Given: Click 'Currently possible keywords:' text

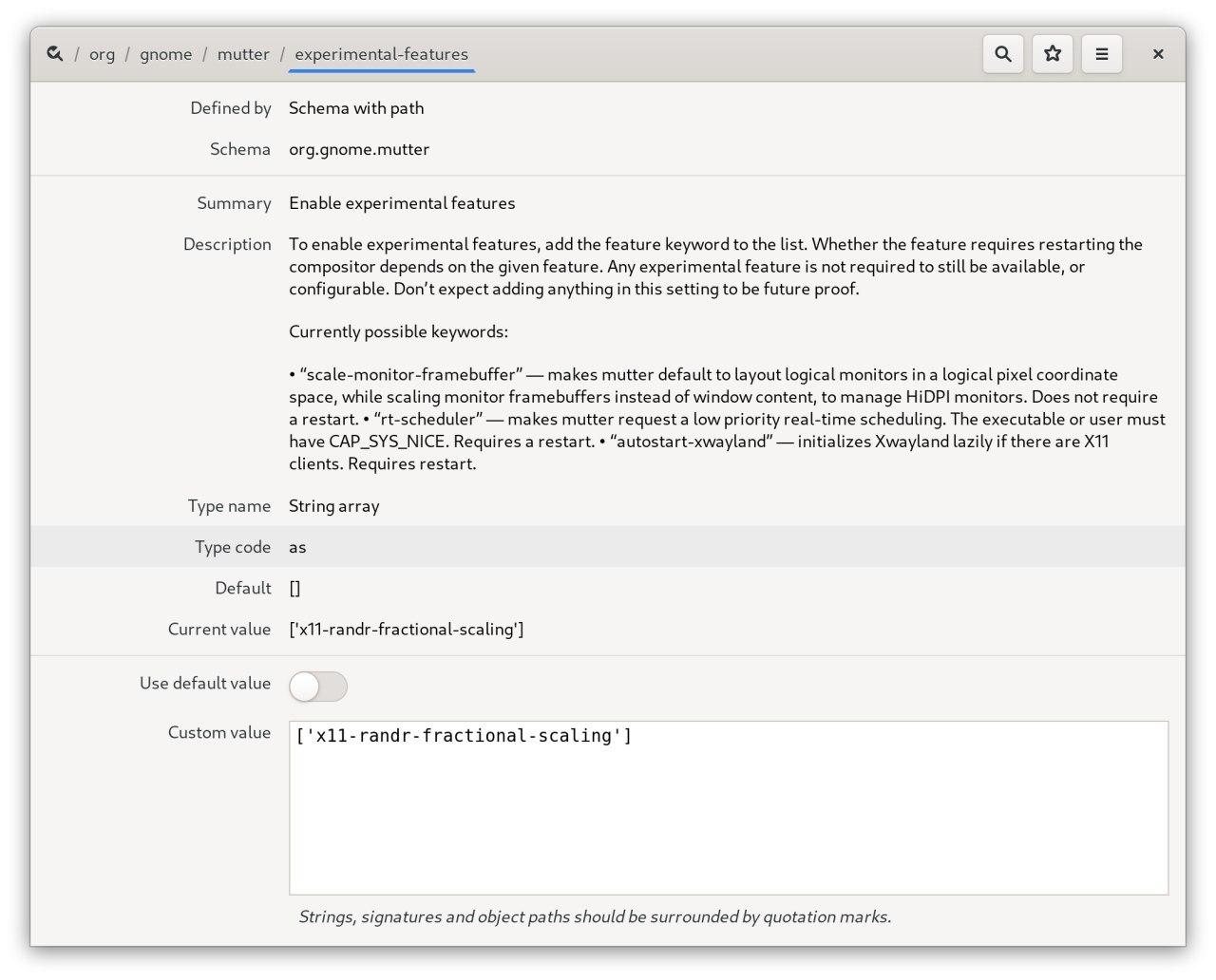Looking at the screenshot, I should pyautogui.click(x=399, y=331).
